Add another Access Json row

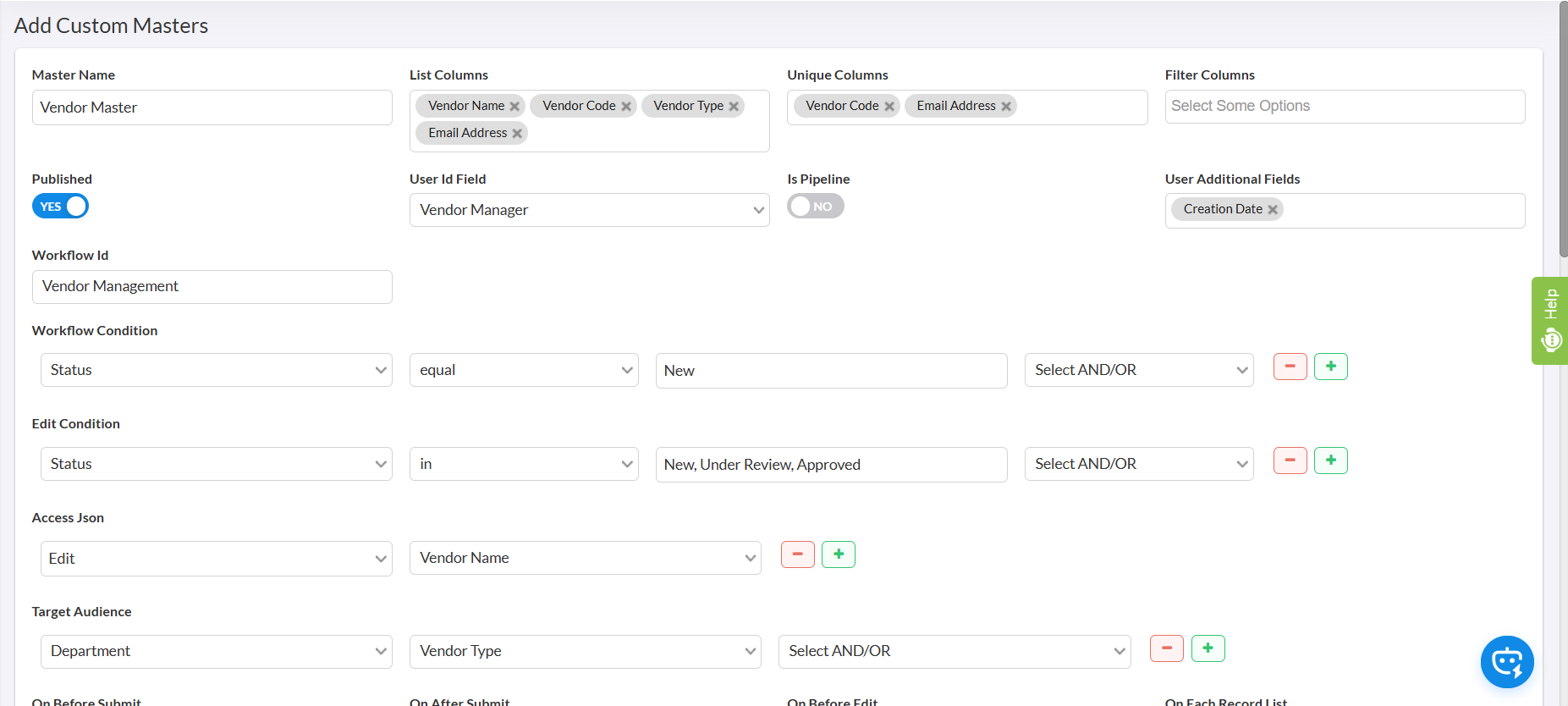[x=838, y=554]
